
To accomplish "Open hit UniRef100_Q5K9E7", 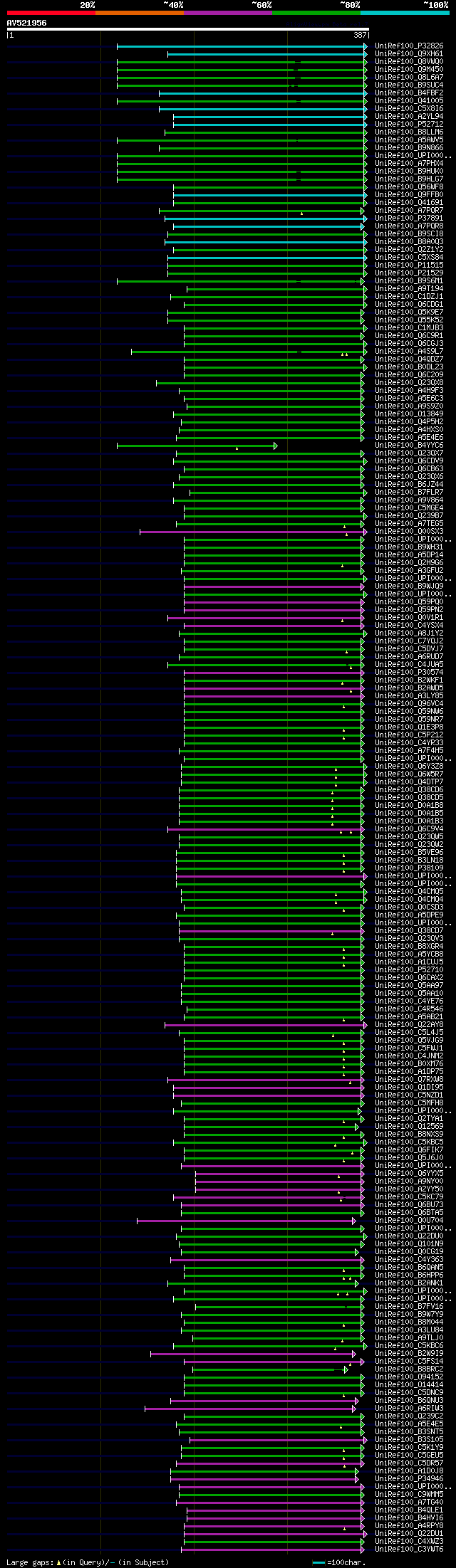I will 409,312.
